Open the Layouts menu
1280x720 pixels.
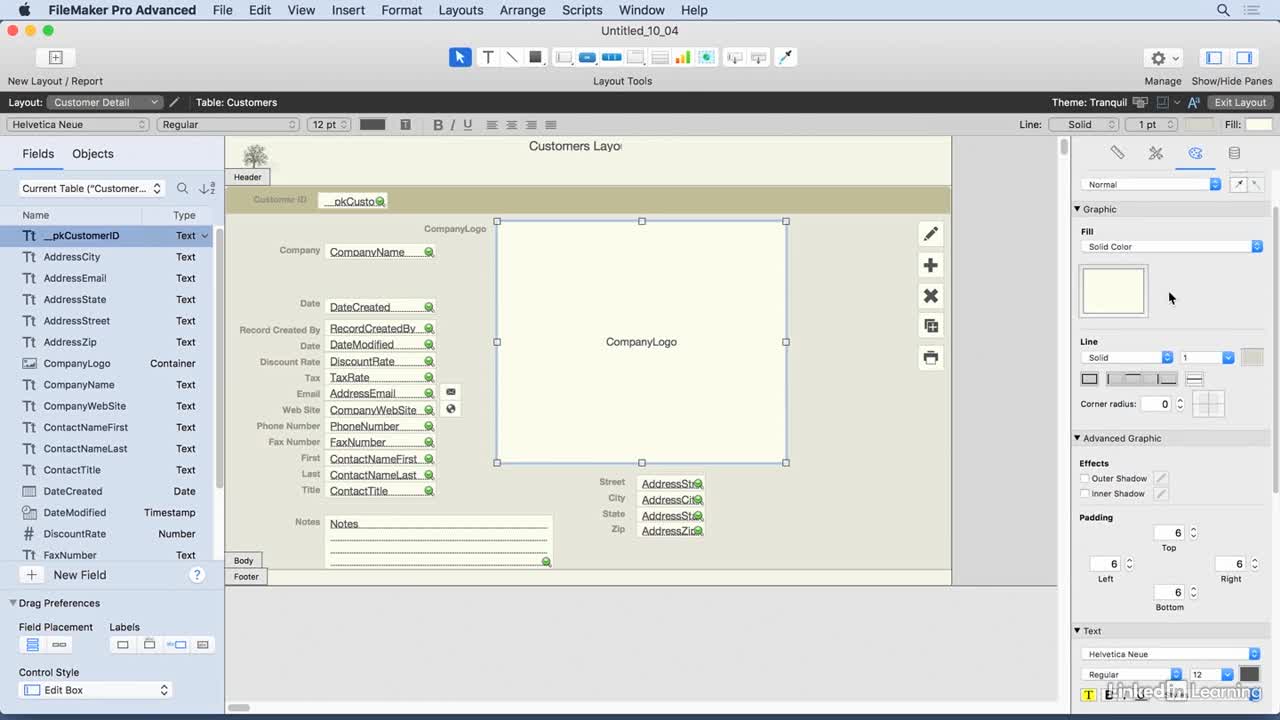[x=460, y=10]
